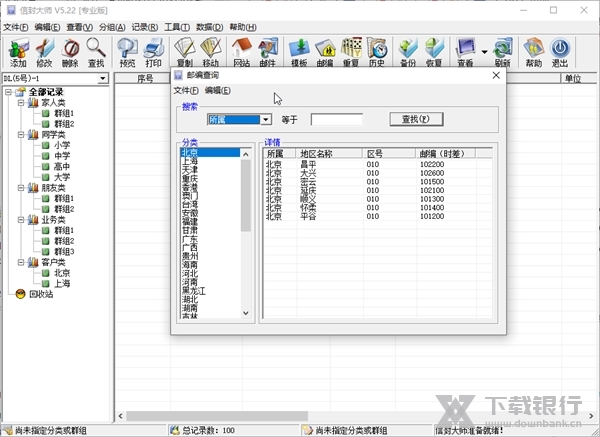
Task: Open 帮助 (Help) toolbar icon
Action: (x=534, y=52)
